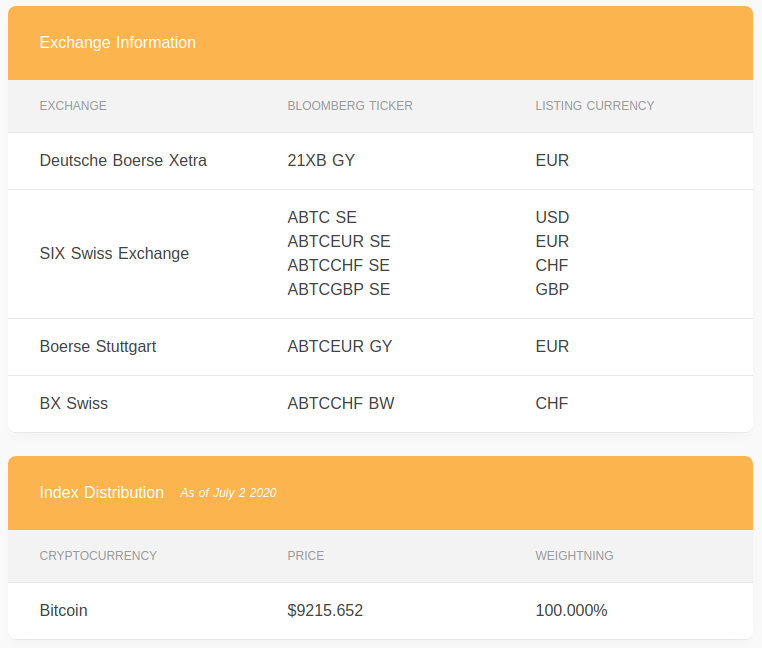Select the WEIGHTNING column header
Image resolution: width=762 pixels, height=648 pixels.
pos(574,556)
